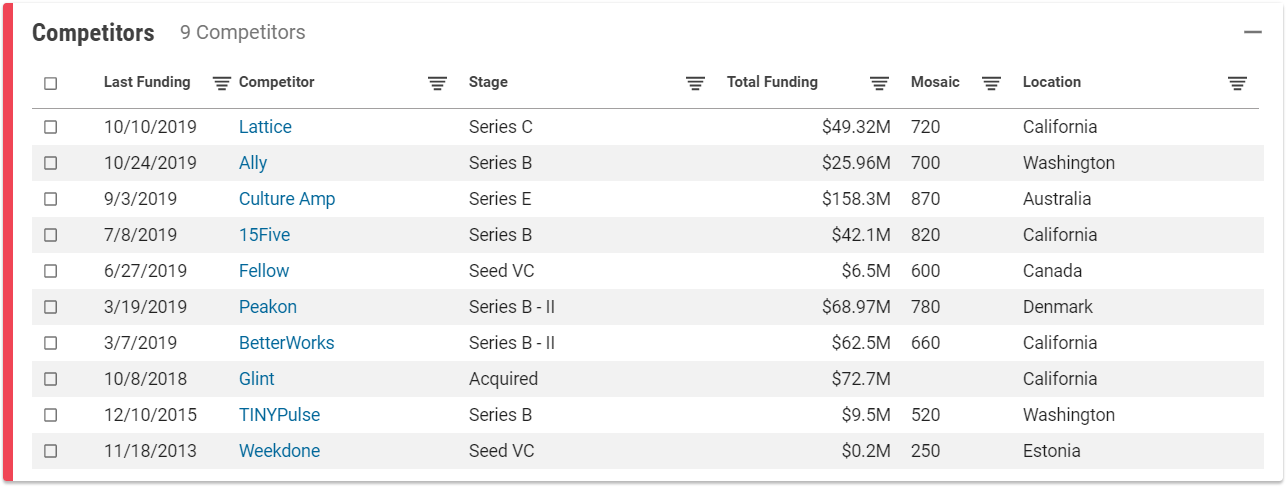Open the Mosaic column filter icon
Image resolution: width=1288 pixels, height=489 pixels.
[x=991, y=83]
